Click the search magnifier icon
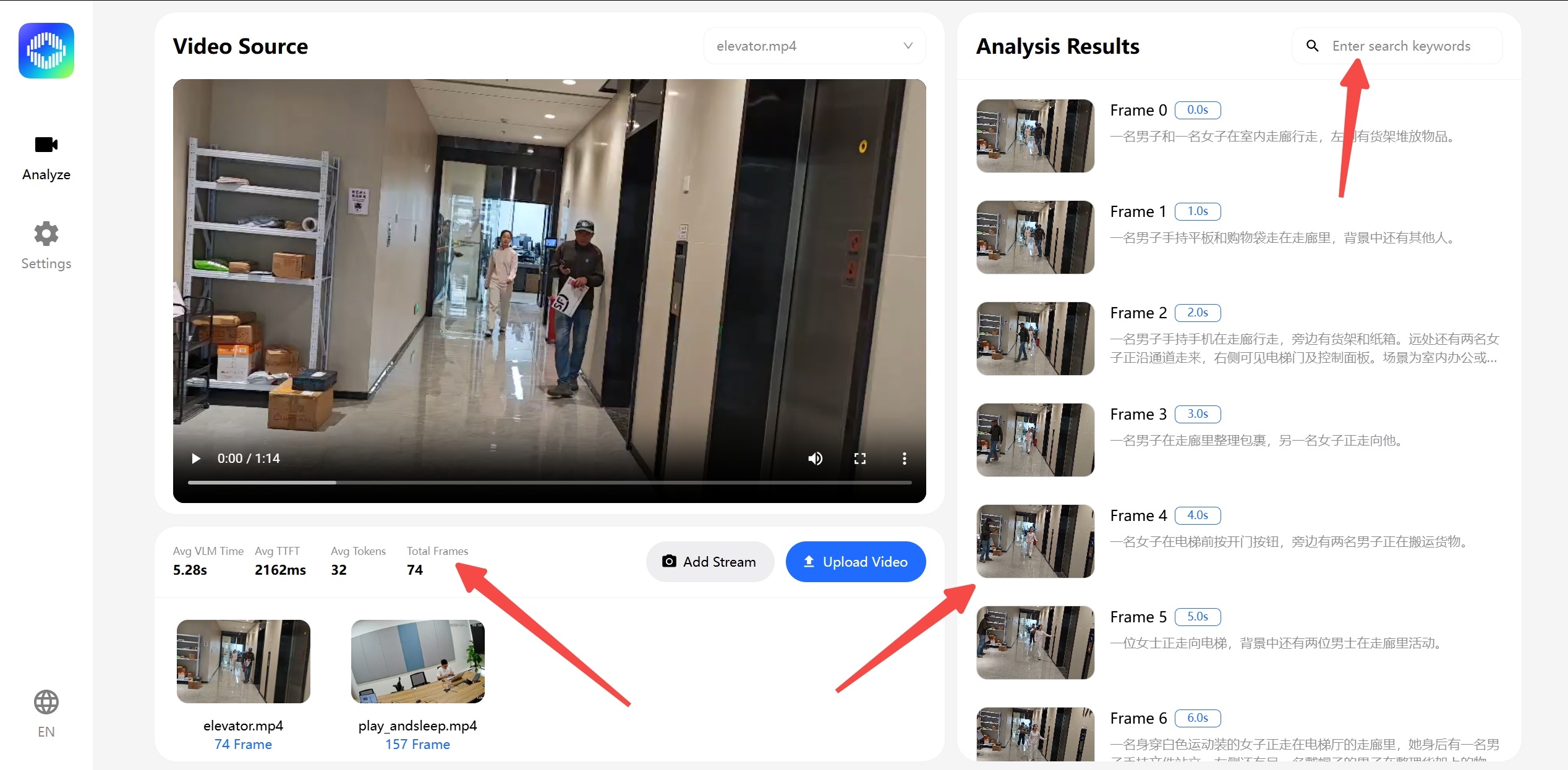Viewport: 1568px width, 770px height. click(1312, 46)
